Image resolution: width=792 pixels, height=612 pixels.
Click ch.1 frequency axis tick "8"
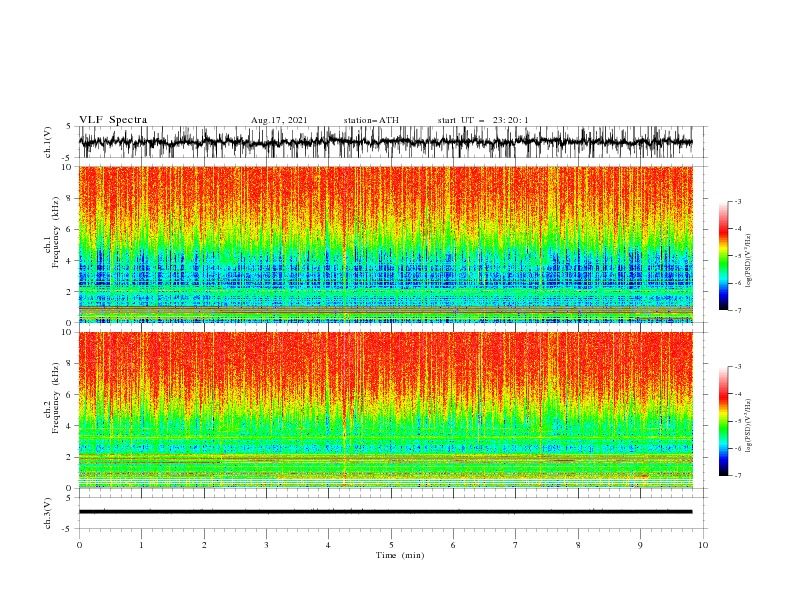point(70,198)
